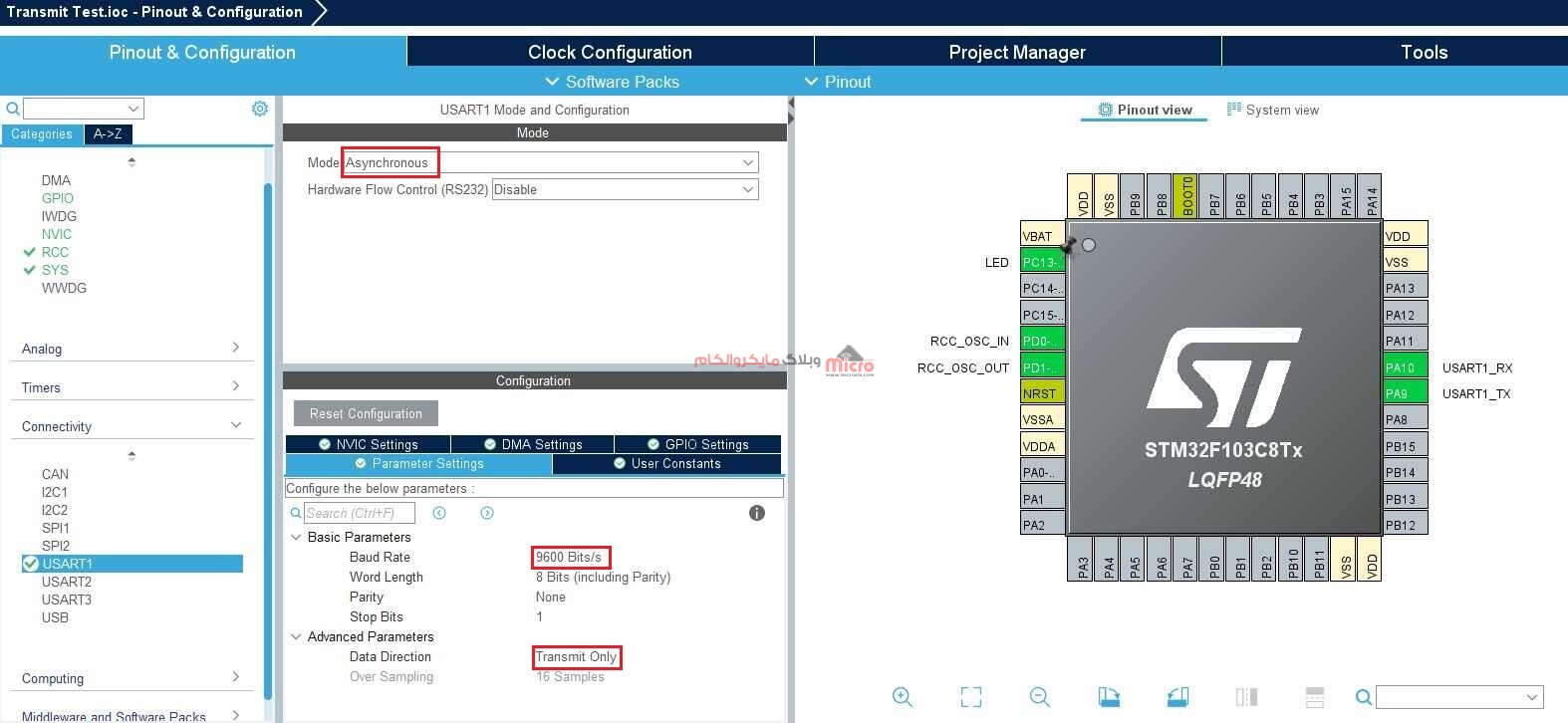This screenshot has height=723, width=1568.
Task: Click the parameter info icon
Action: [757, 513]
